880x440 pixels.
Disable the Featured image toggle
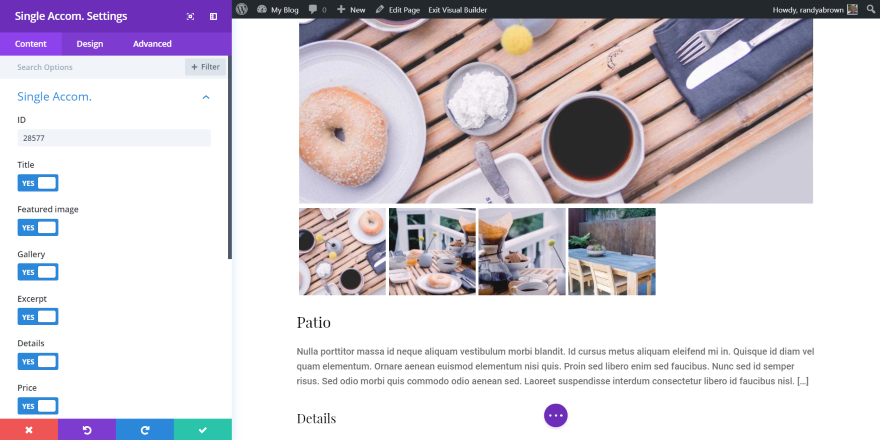[38, 227]
